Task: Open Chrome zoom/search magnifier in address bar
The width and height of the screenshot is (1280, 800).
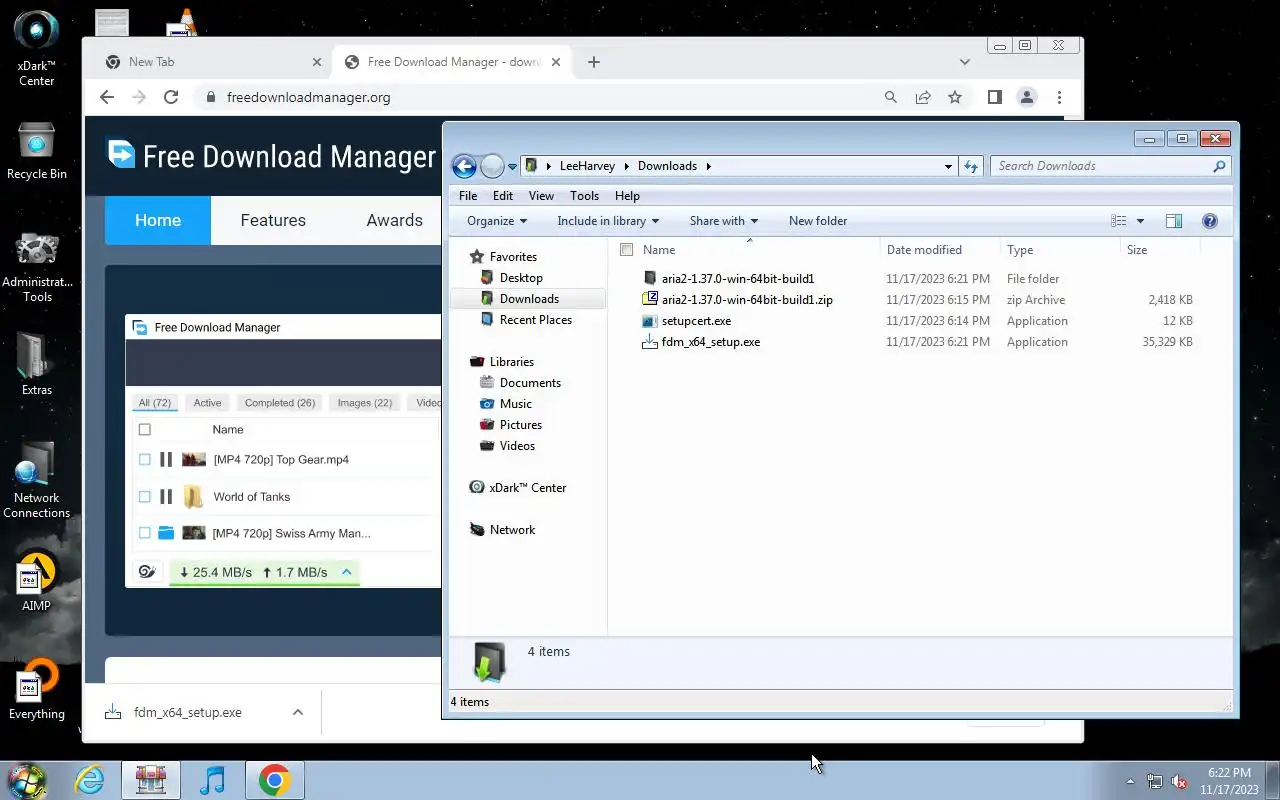Action: point(891,97)
